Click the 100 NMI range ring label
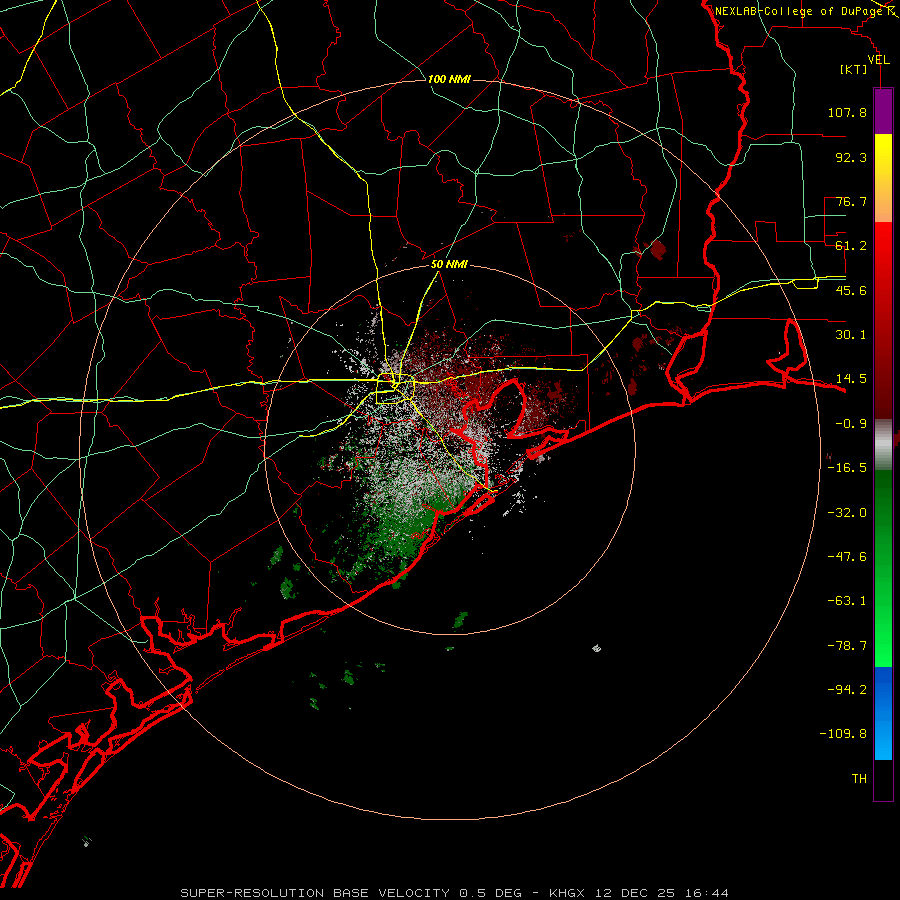 click(x=449, y=79)
